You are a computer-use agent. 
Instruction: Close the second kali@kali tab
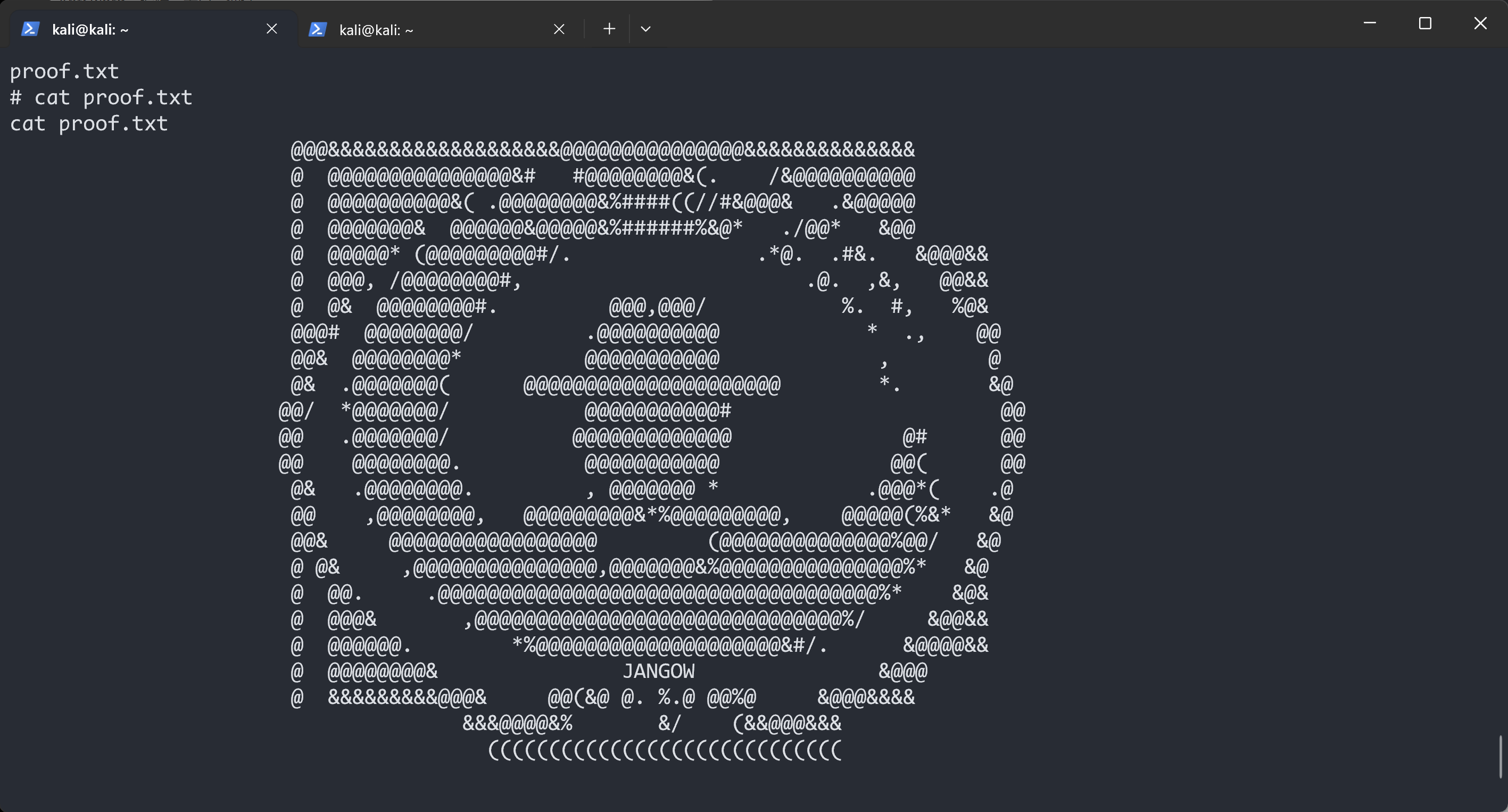tap(559, 29)
